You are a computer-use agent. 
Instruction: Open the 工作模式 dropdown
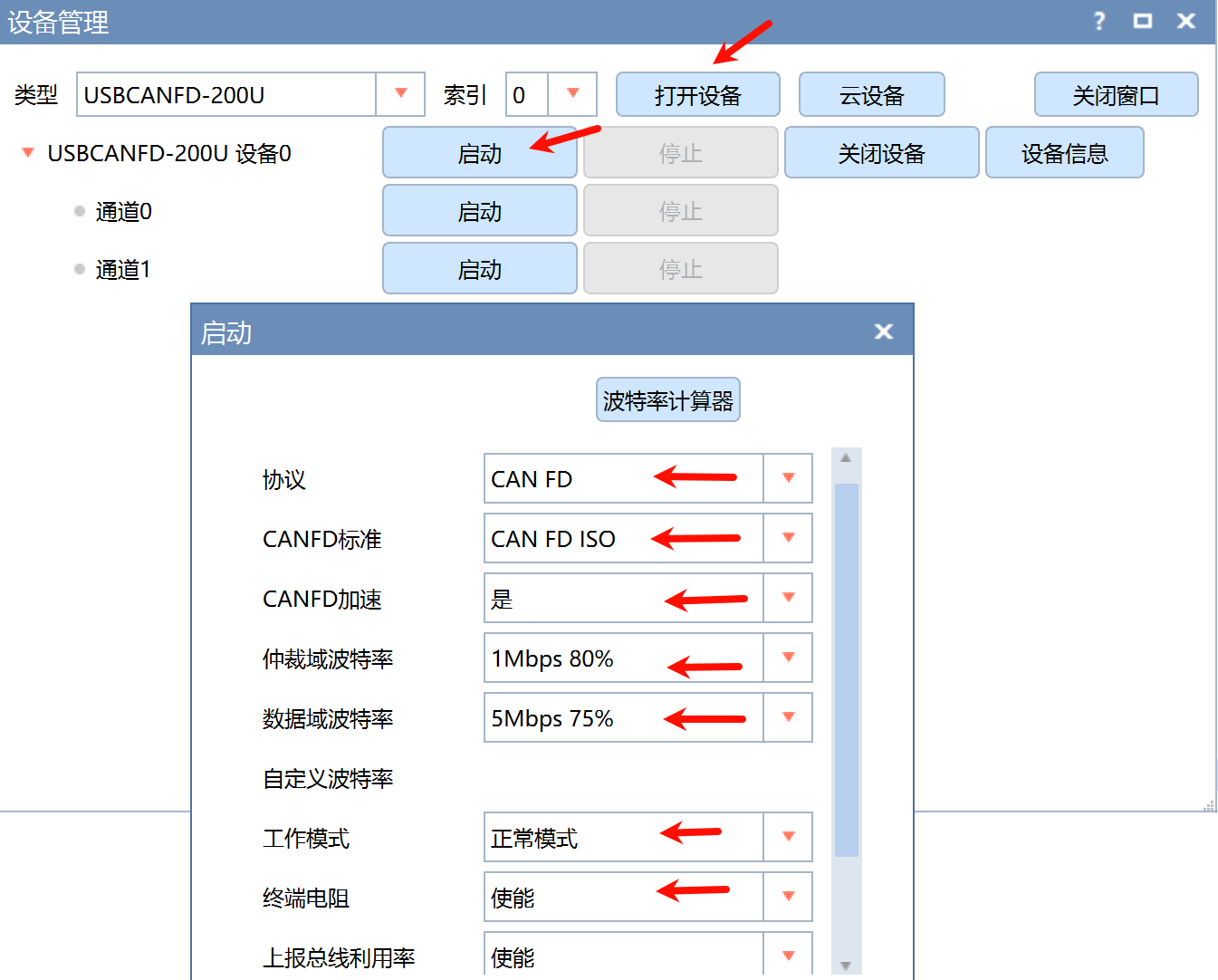click(x=788, y=837)
